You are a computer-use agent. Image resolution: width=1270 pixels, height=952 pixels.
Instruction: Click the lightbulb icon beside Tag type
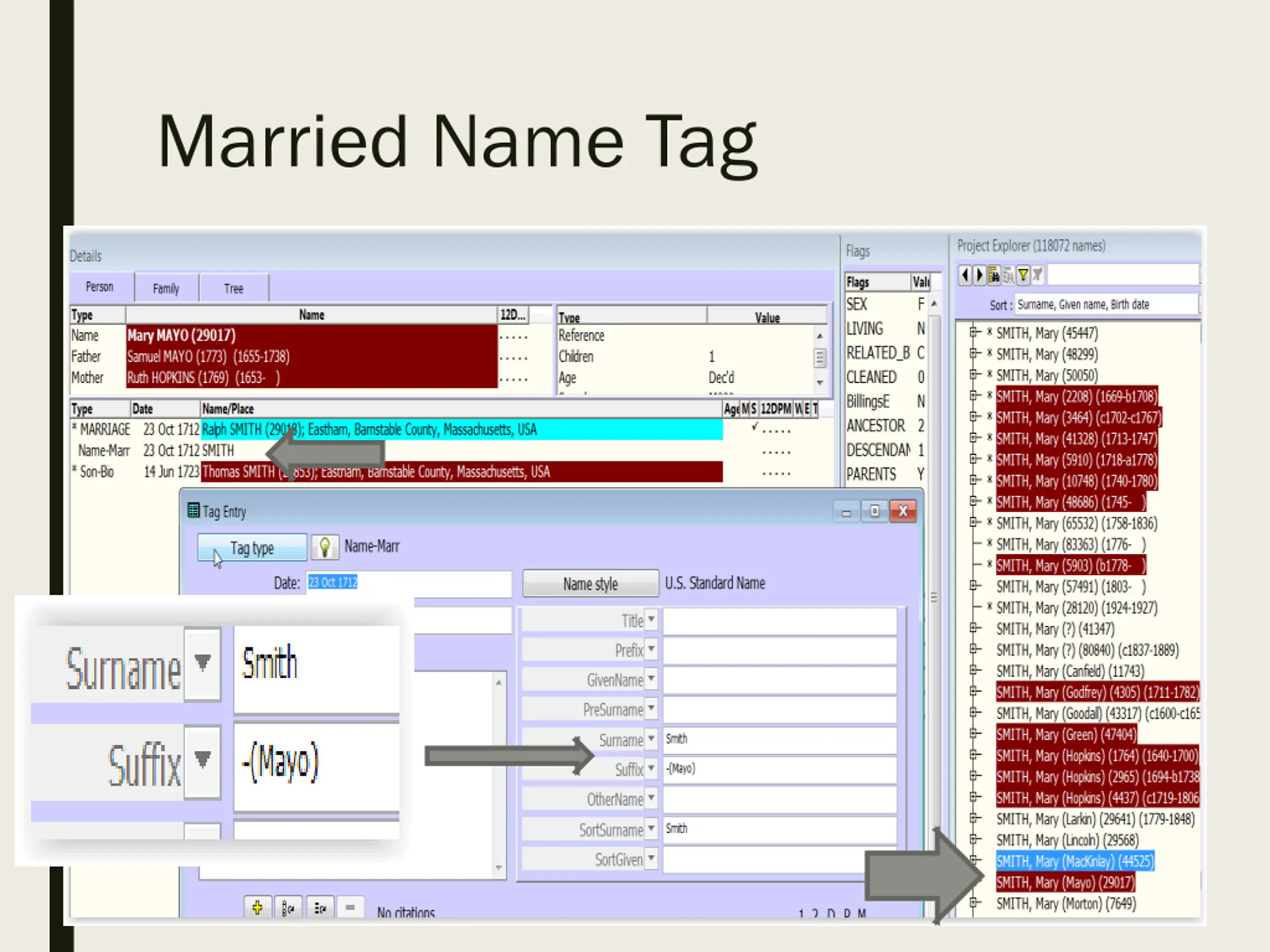click(x=324, y=547)
